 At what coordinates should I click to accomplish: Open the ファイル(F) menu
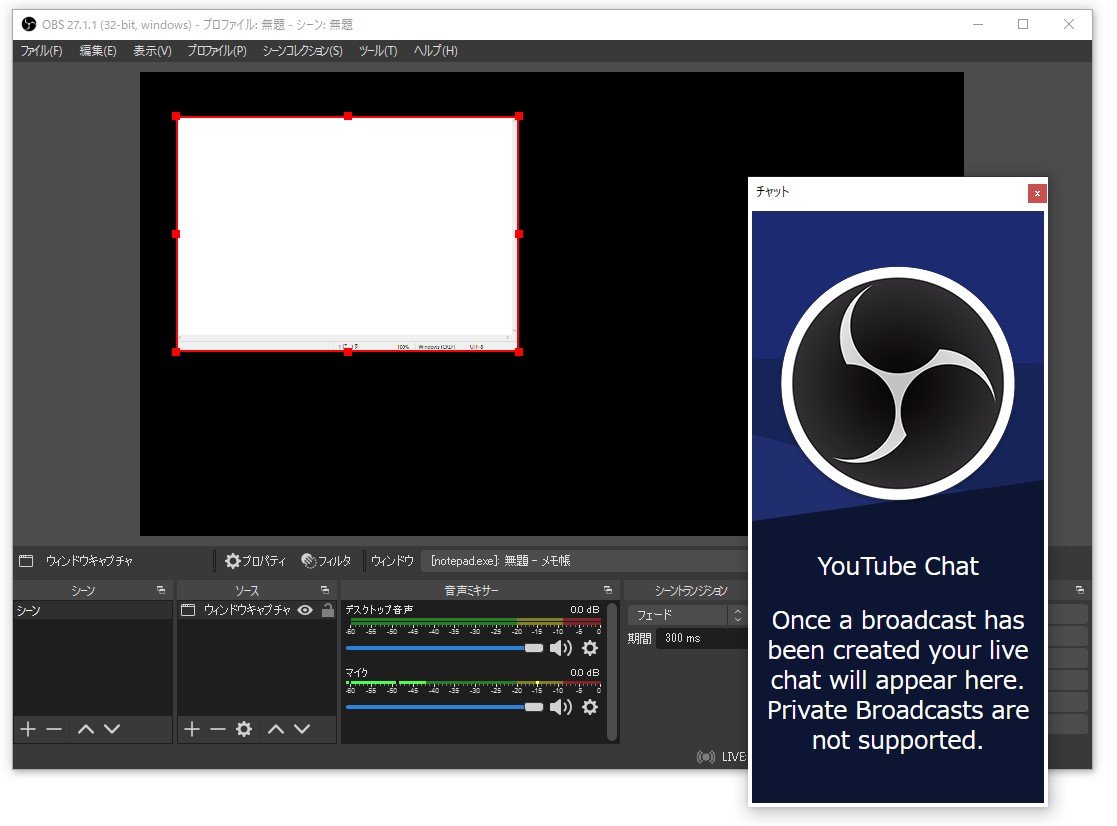[x=41, y=51]
